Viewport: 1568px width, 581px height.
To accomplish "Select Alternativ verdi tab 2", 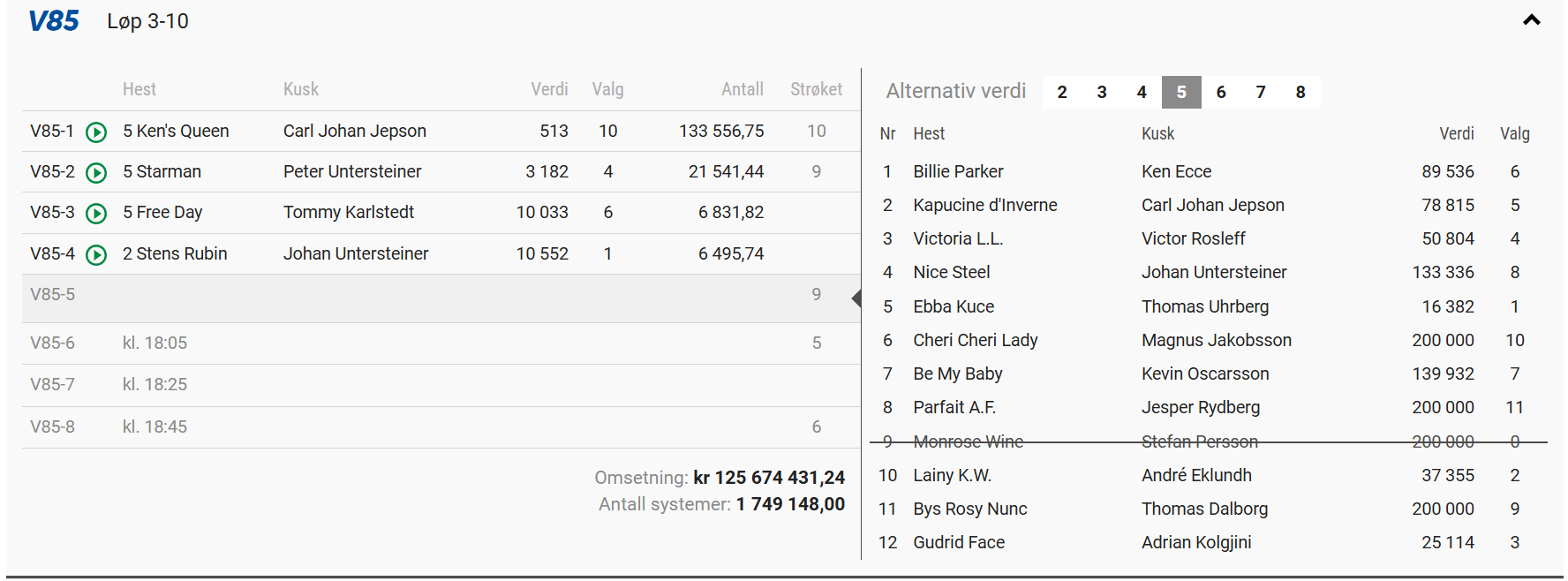I will point(1062,93).
